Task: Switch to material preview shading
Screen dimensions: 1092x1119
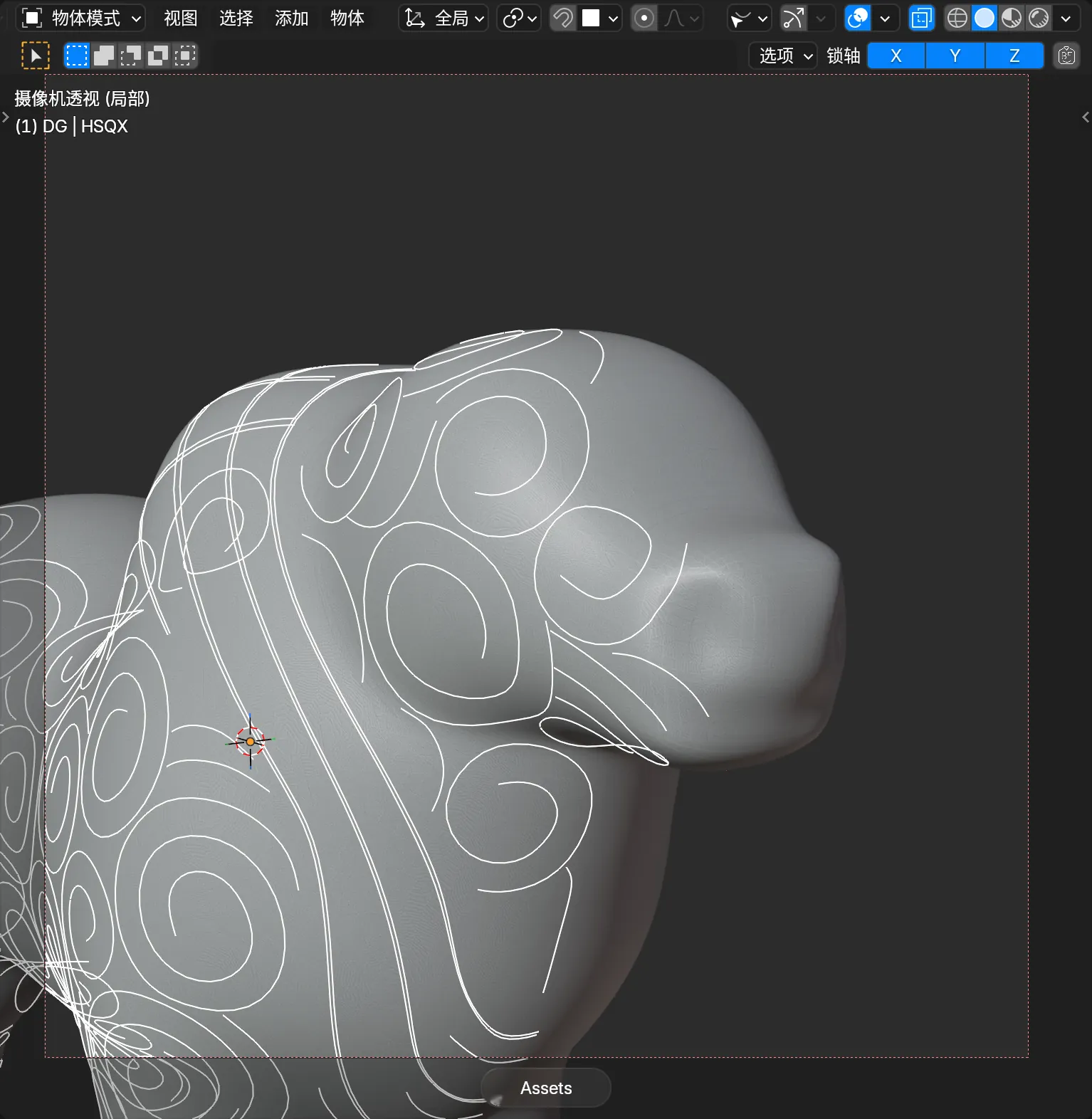Action: coord(1012,18)
